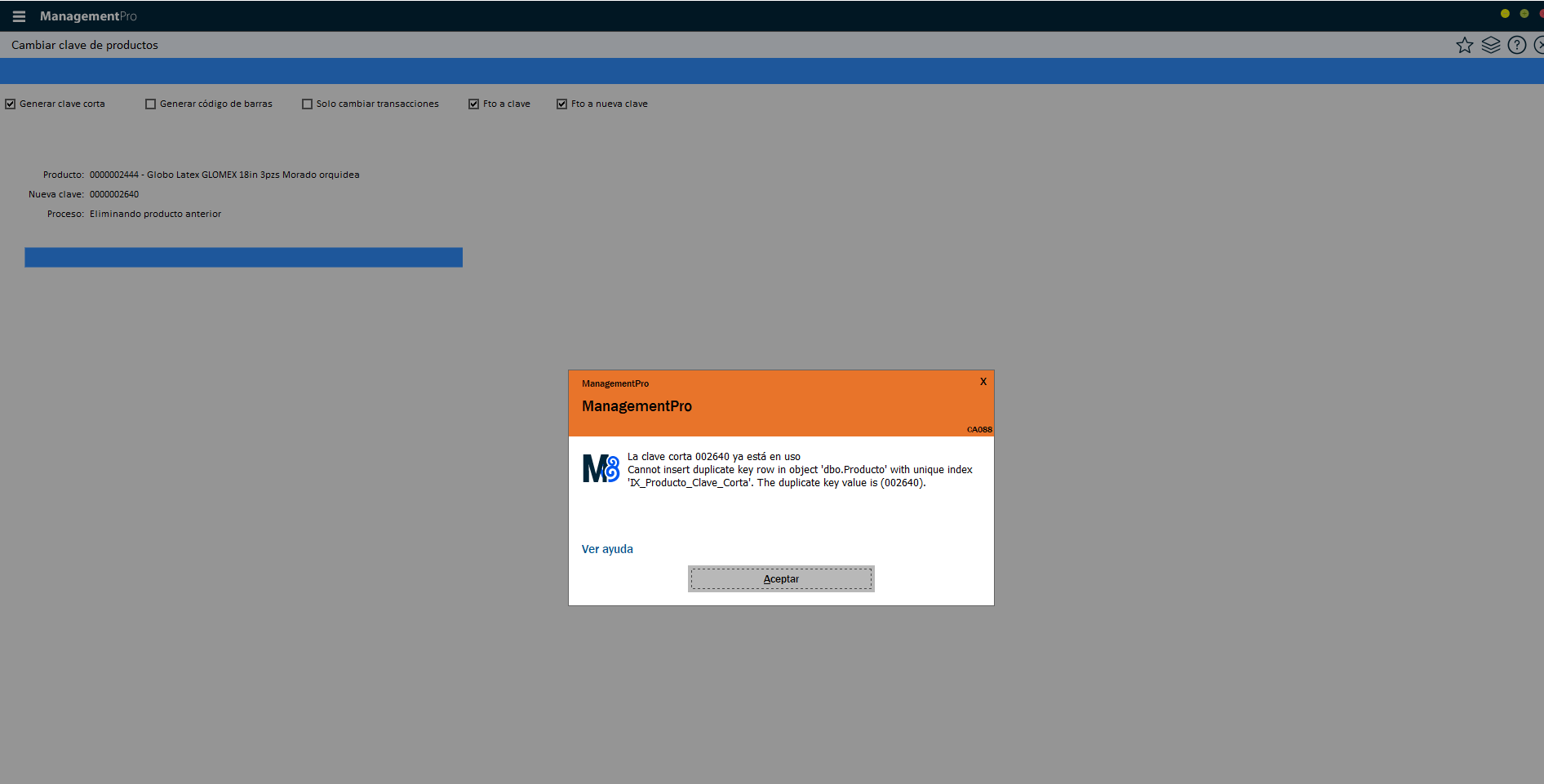1544x784 pixels.
Task: Click message La clave corta 002640 ya está en uso
Action: pos(714,457)
